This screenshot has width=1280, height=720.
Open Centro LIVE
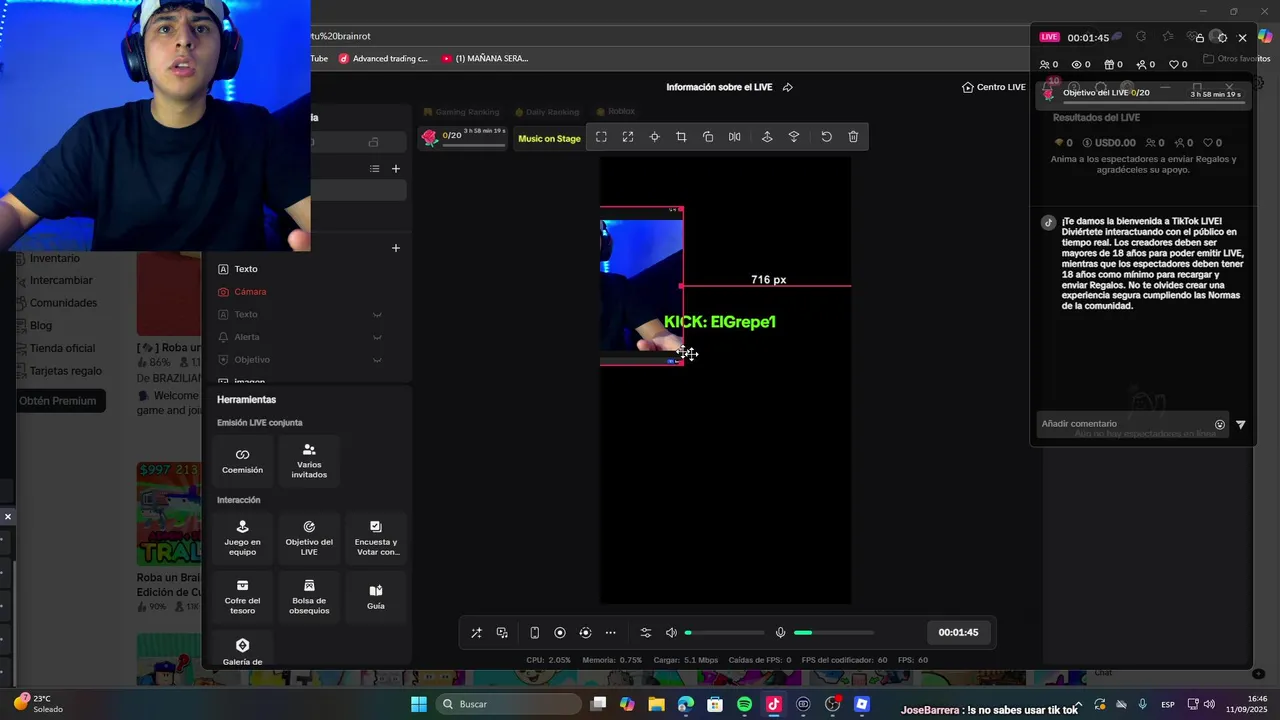tap(994, 87)
